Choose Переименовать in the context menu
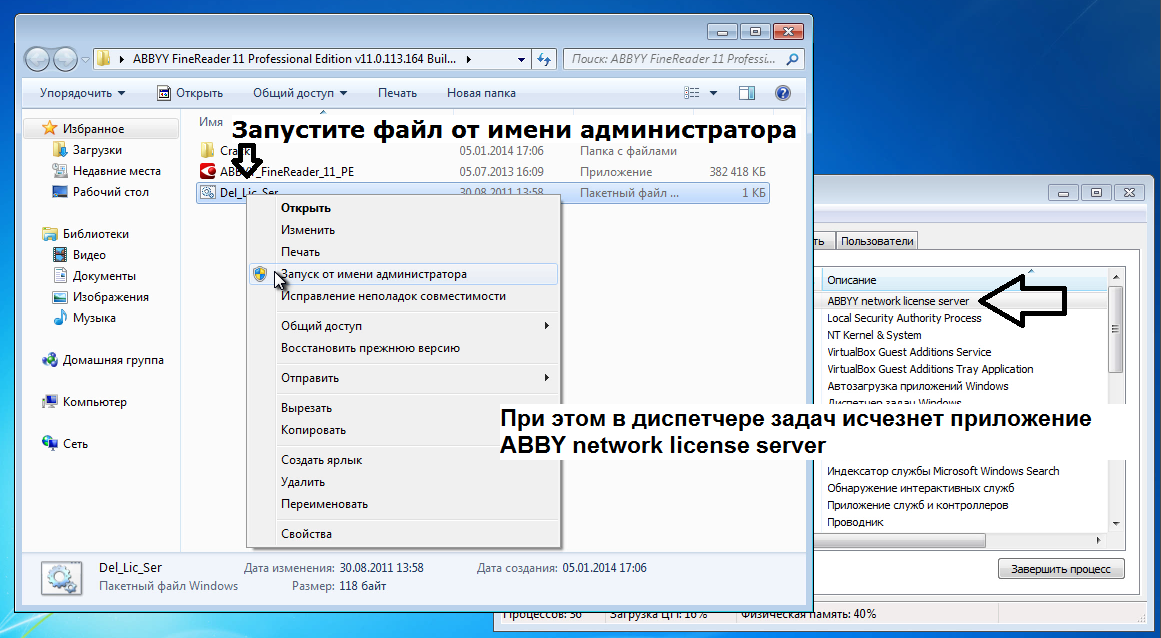The height and width of the screenshot is (638, 1161). coord(324,504)
